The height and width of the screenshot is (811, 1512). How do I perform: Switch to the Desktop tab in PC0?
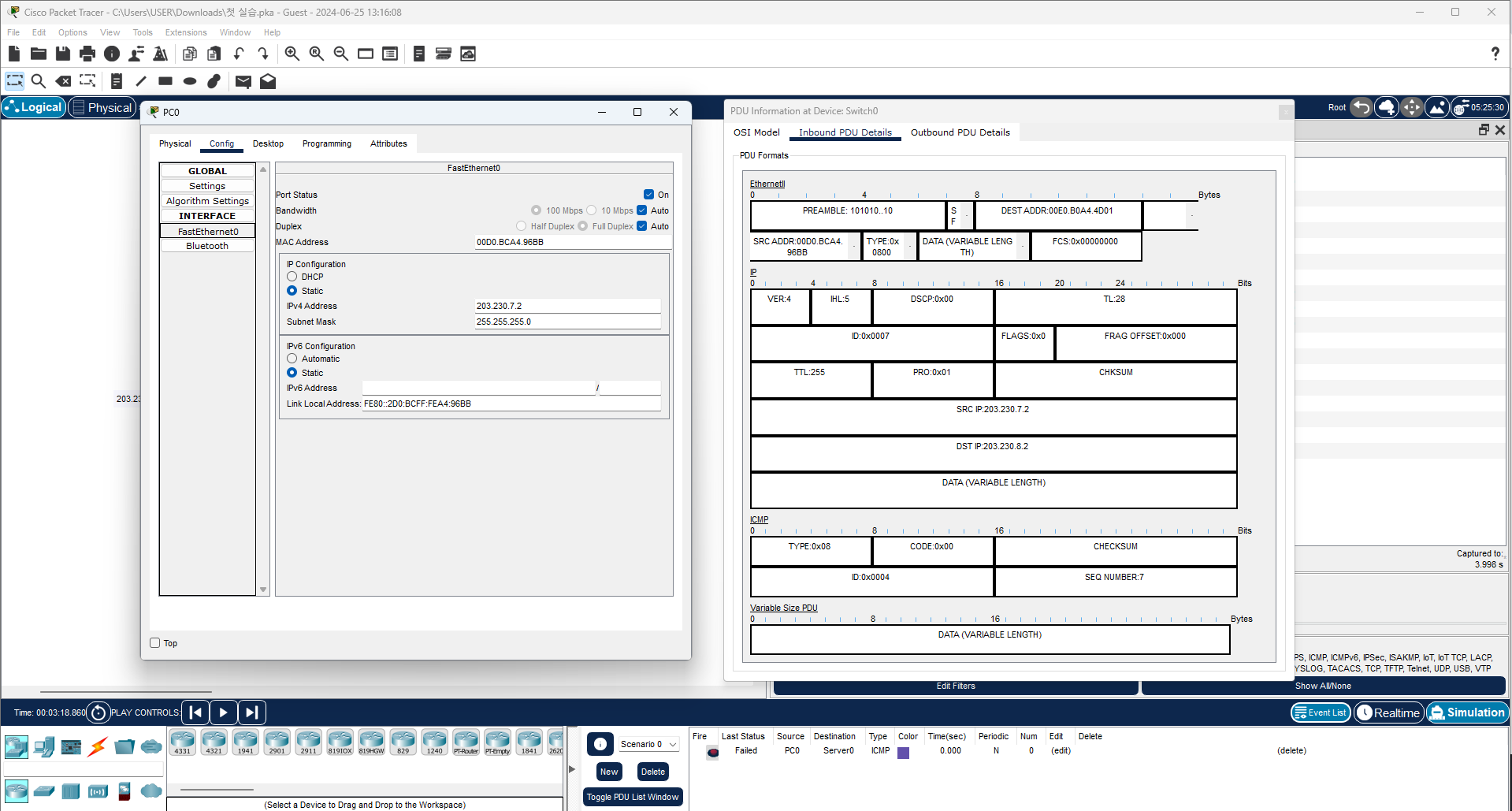268,143
